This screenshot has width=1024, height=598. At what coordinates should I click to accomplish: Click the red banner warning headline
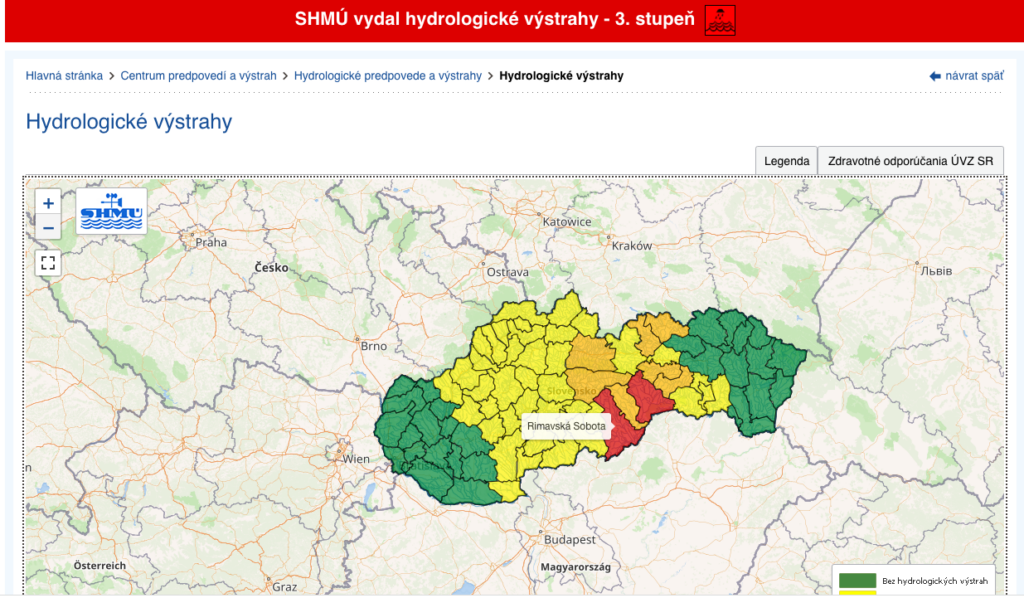(x=494, y=20)
